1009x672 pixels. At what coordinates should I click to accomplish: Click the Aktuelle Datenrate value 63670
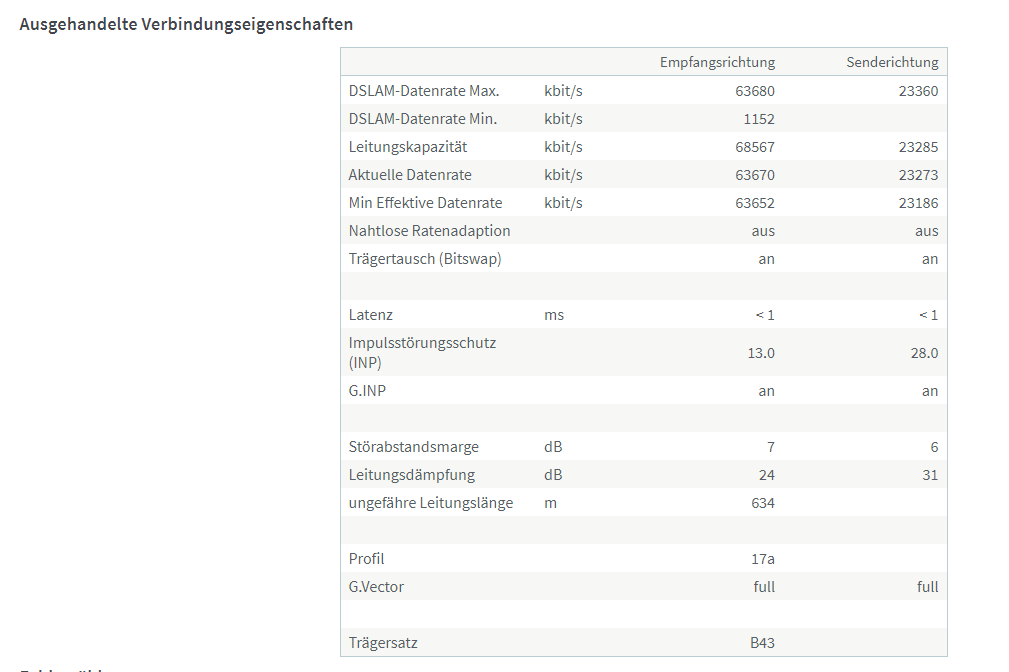click(755, 175)
